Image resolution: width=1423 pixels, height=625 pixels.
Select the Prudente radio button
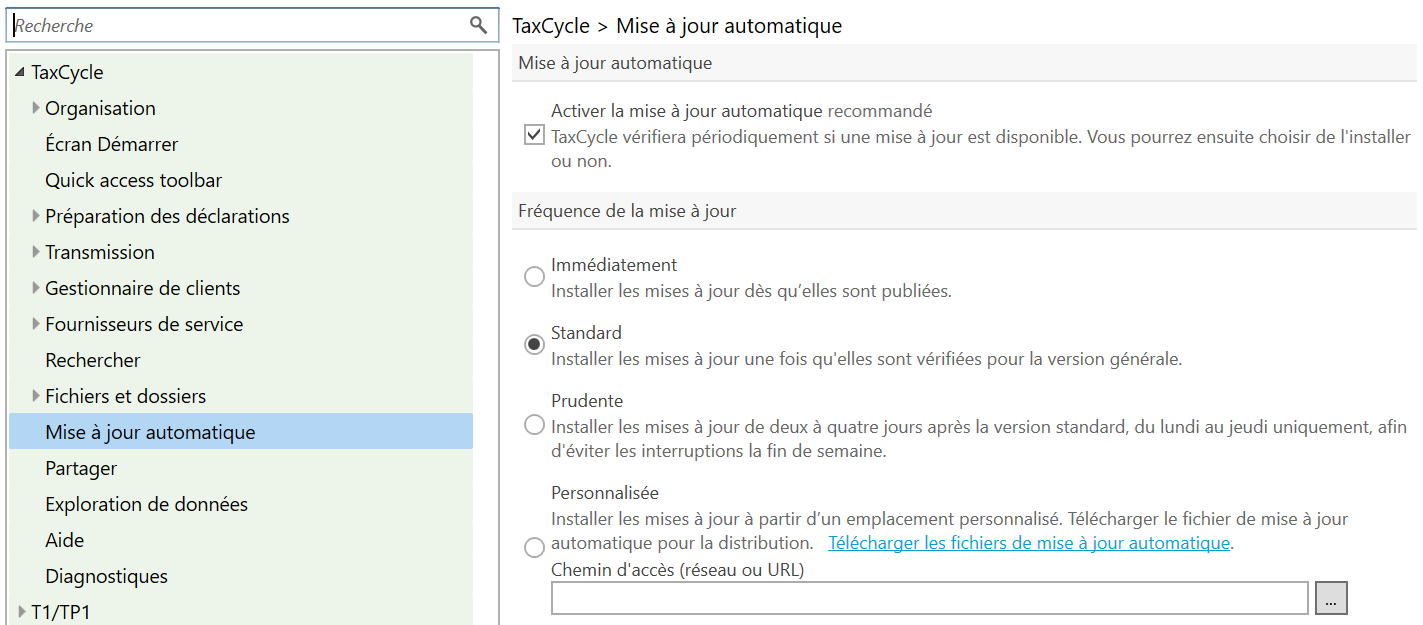[x=535, y=425]
